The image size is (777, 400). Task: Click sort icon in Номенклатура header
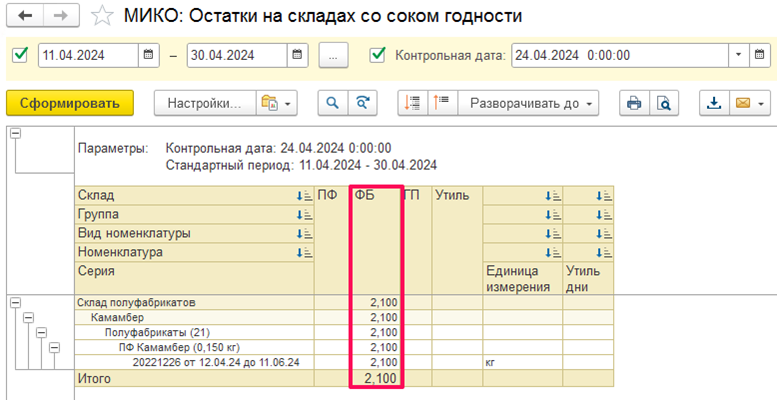pyautogui.click(x=303, y=252)
